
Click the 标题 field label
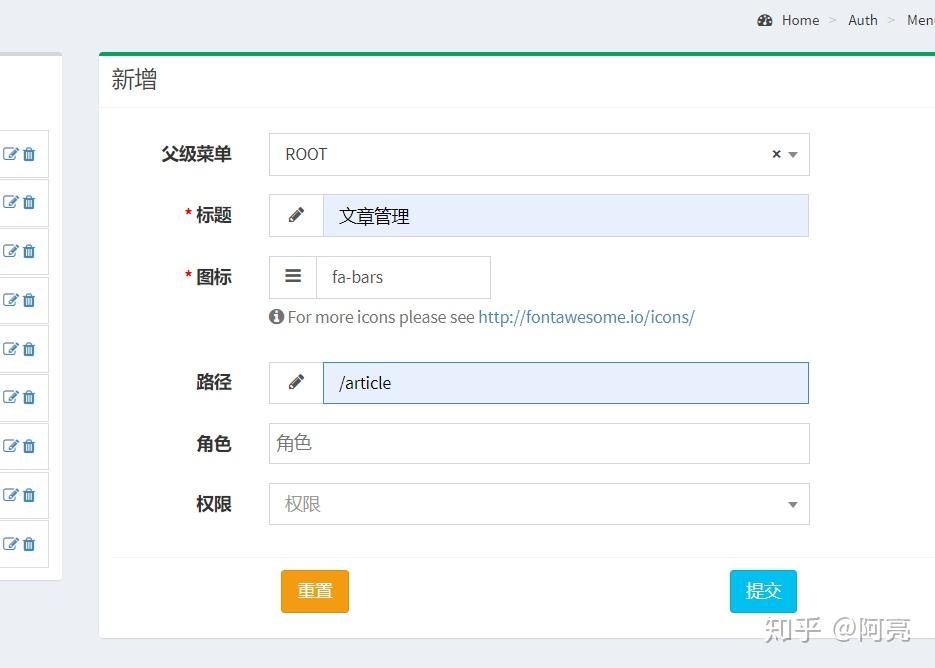point(213,215)
